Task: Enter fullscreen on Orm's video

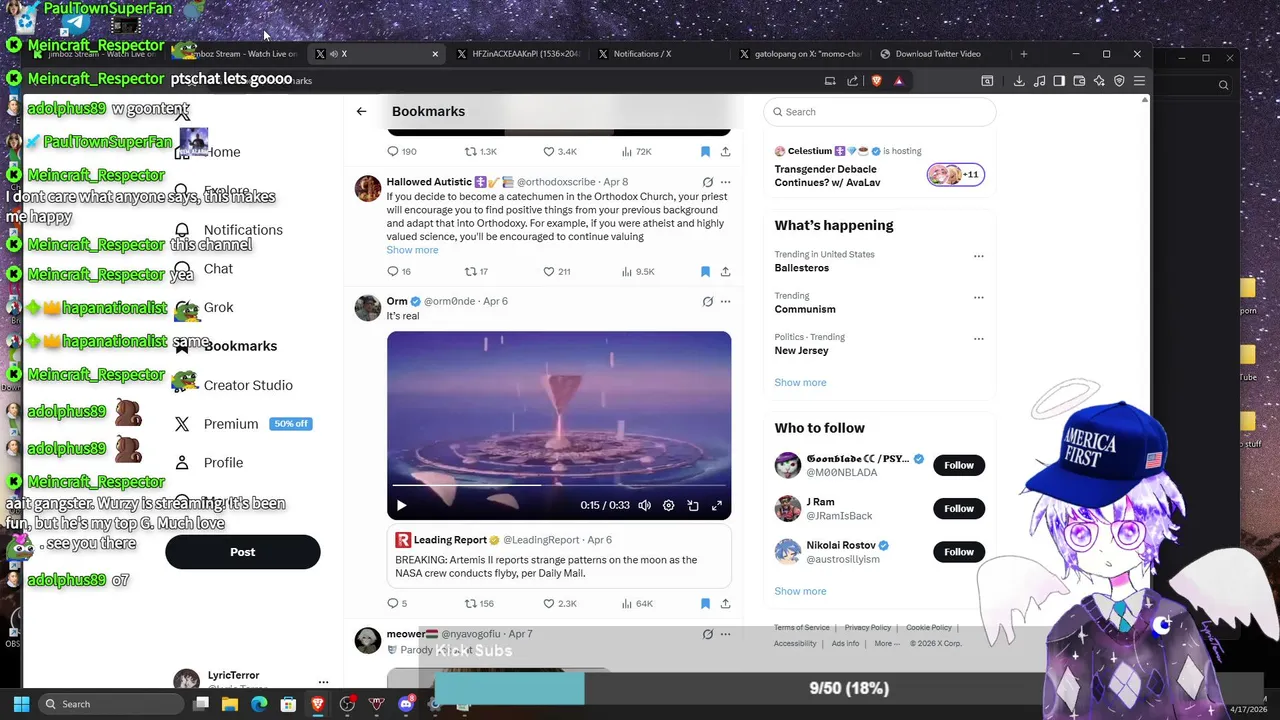Action: coord(717,506)
